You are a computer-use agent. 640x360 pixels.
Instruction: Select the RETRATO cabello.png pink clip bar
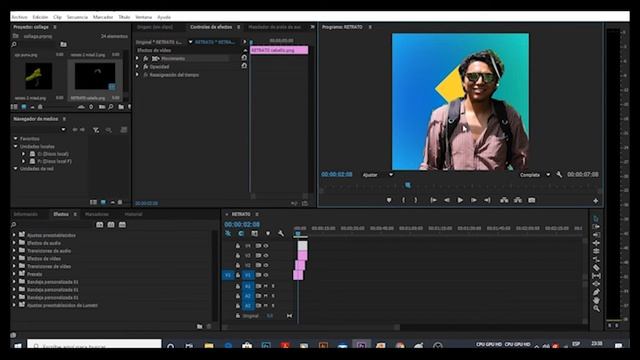coord(279,50)
